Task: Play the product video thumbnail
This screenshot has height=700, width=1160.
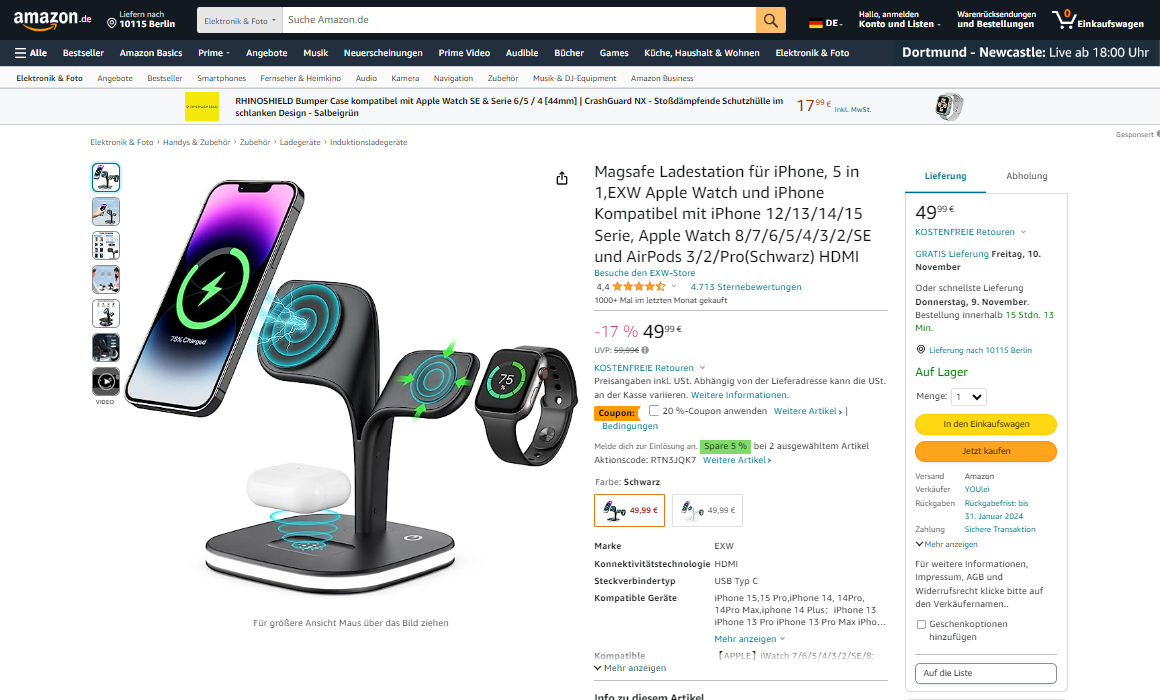Action: click(106, 382)
